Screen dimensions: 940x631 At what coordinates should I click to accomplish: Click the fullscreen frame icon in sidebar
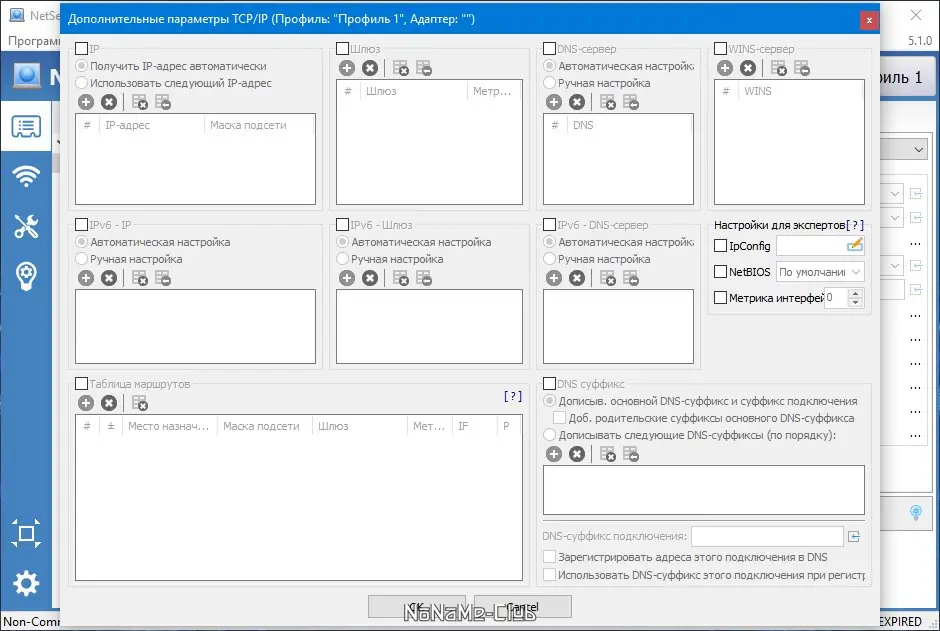[26, 533]
